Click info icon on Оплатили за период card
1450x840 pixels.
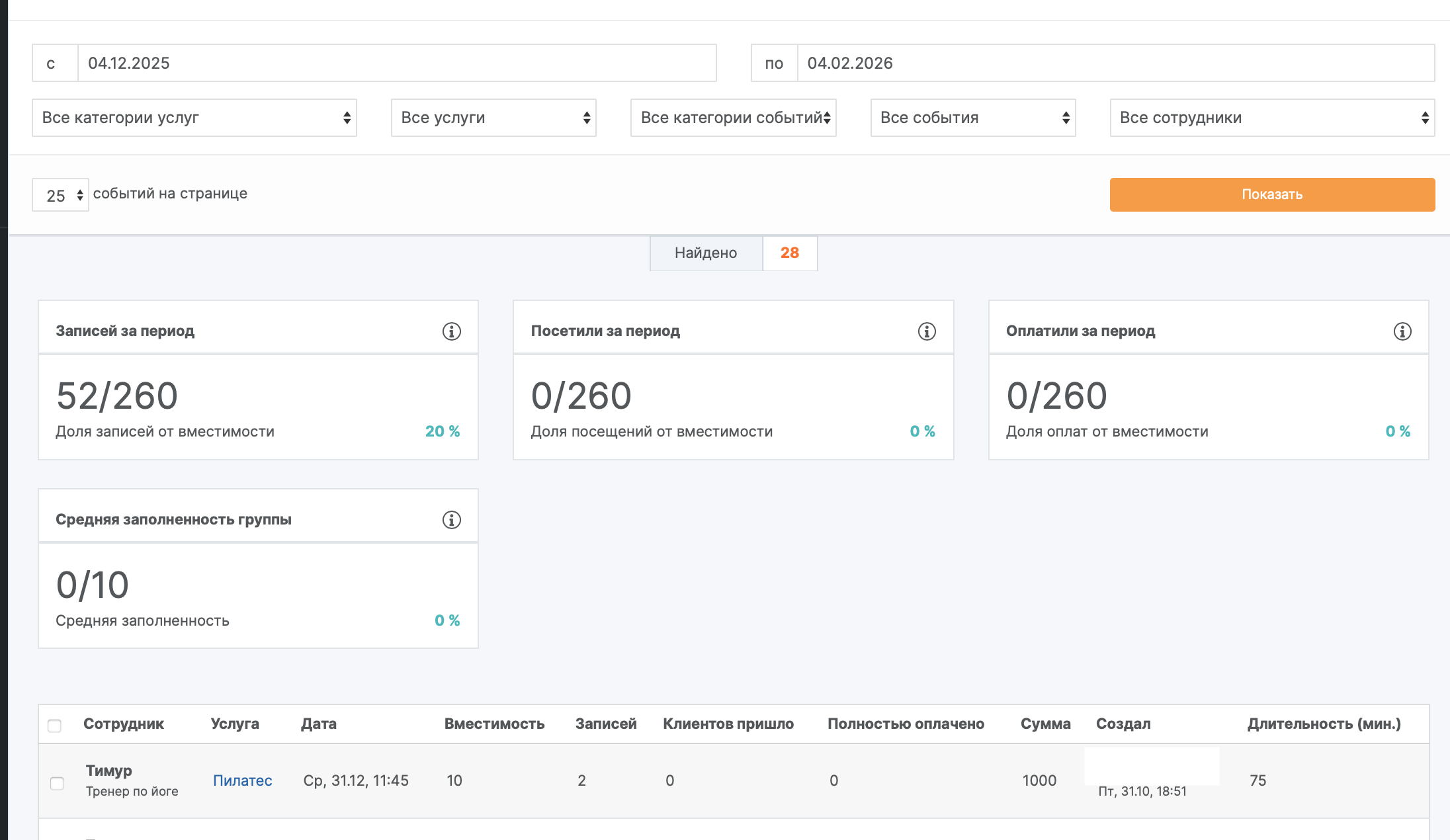(x=1402, y=331)
